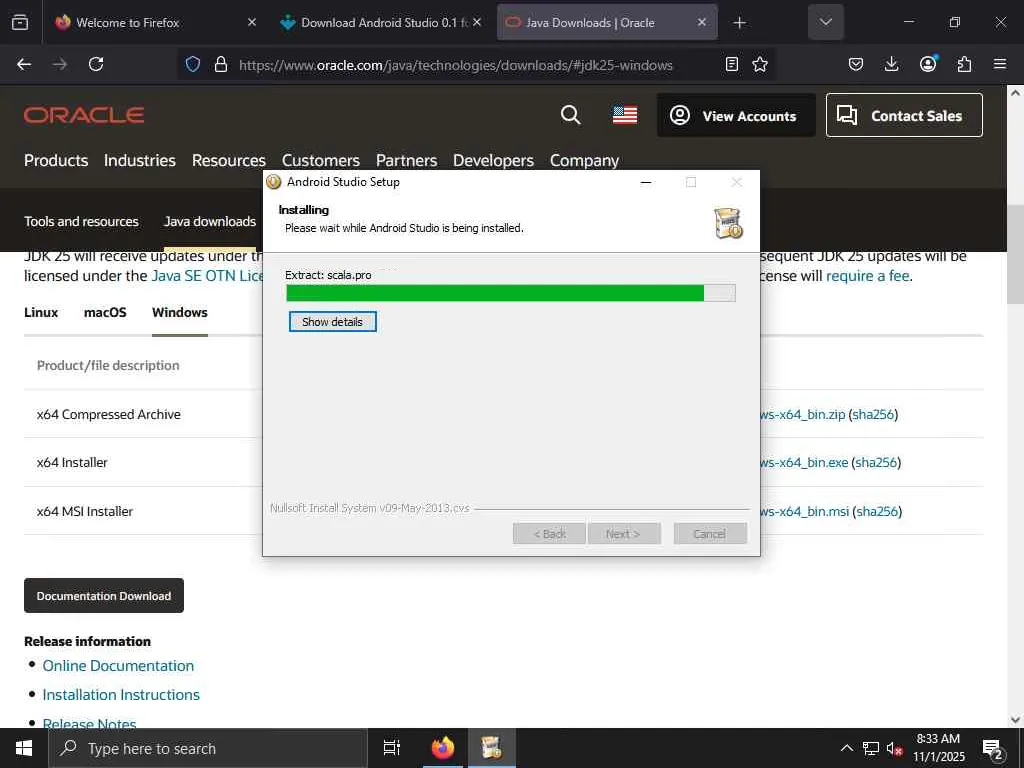The height and width of the screenshot is (768, 1024).
Task: Open Firefox application hamburger menu
Action: click(1000, 64)
